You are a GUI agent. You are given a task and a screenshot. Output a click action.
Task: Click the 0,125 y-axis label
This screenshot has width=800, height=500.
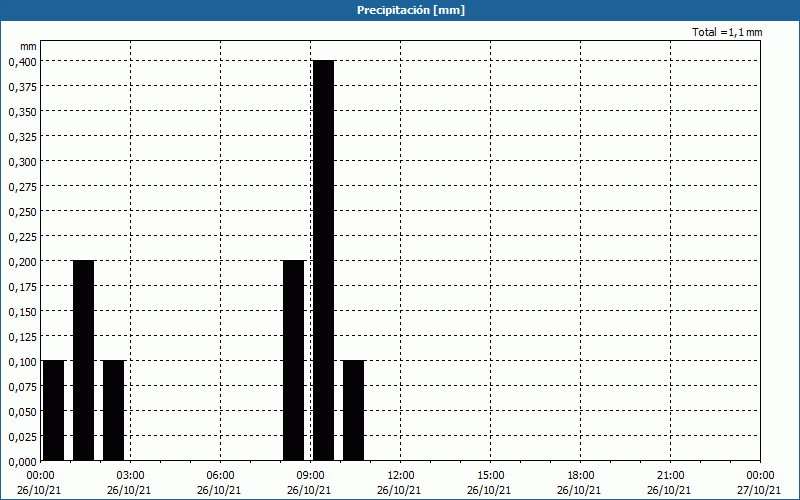pyautogui.click(x=23, y=337)
